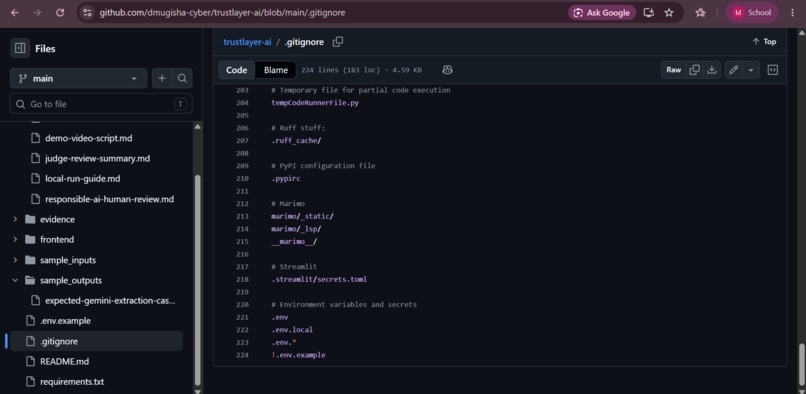Open the symbols panel icon
The image size is (806, 394).
pos(773,70)
